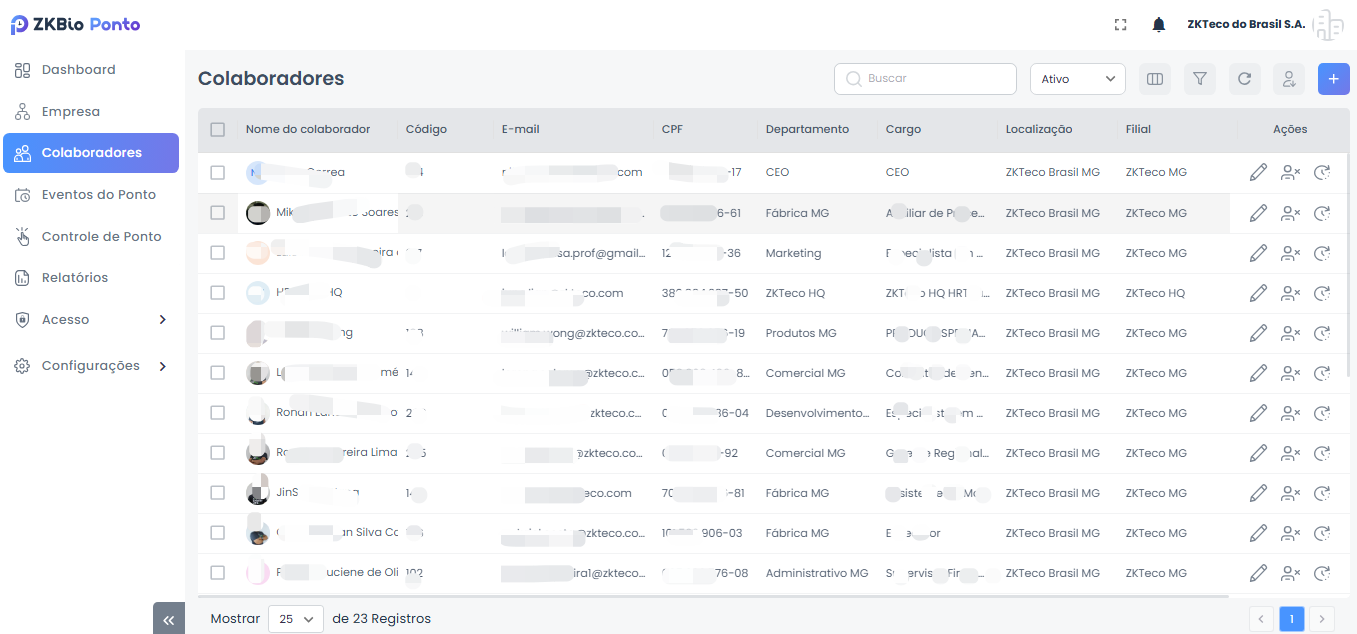
Task: Go to Relatórios in the sidebar
Action: (75, 278)
